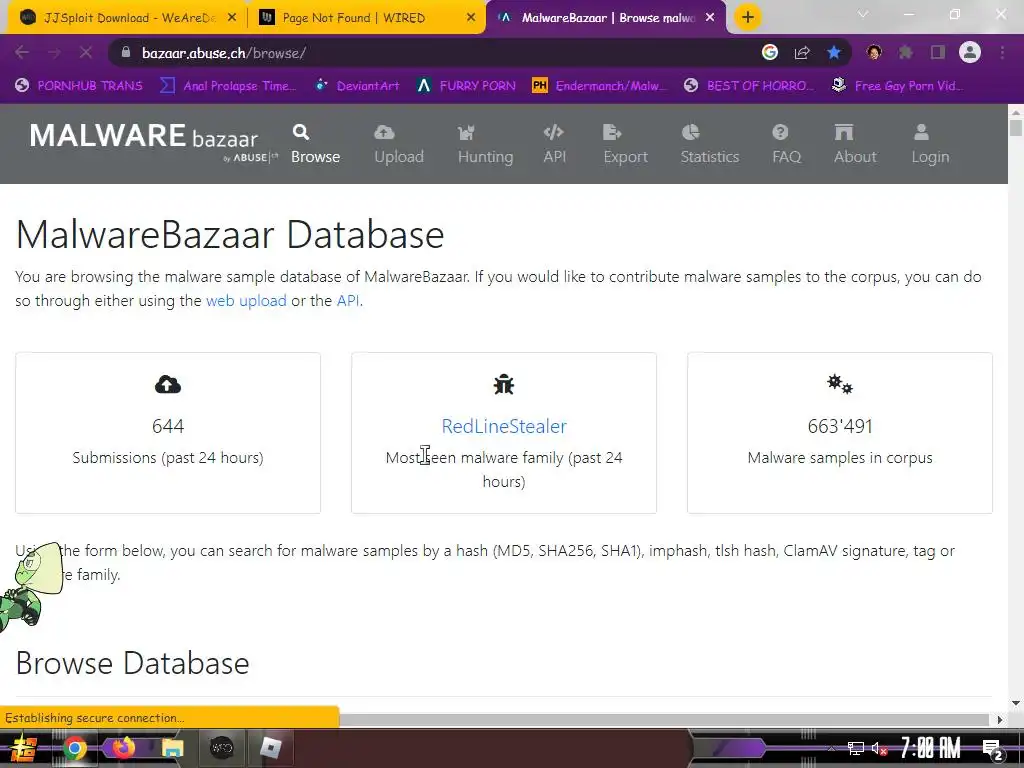This screenshot has height=768, width=1024.
Task: Open the RedLineStealer family link
Action: point(504,426)
